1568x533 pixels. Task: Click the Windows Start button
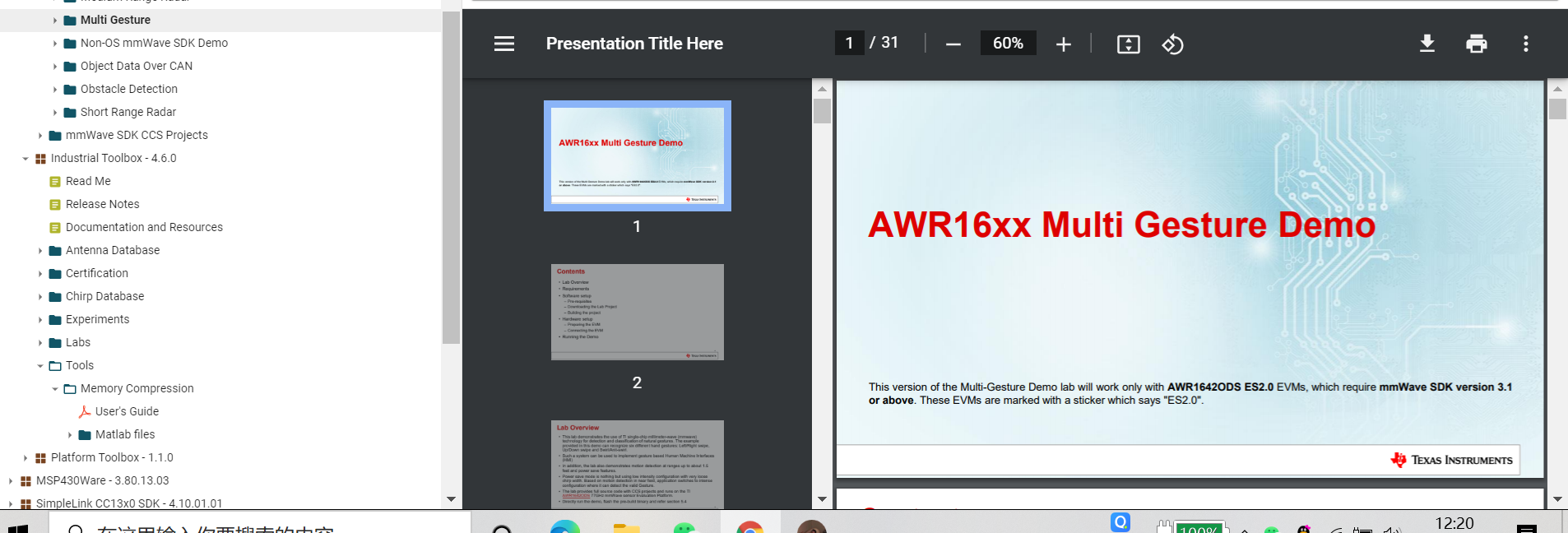tap(18, 527)
